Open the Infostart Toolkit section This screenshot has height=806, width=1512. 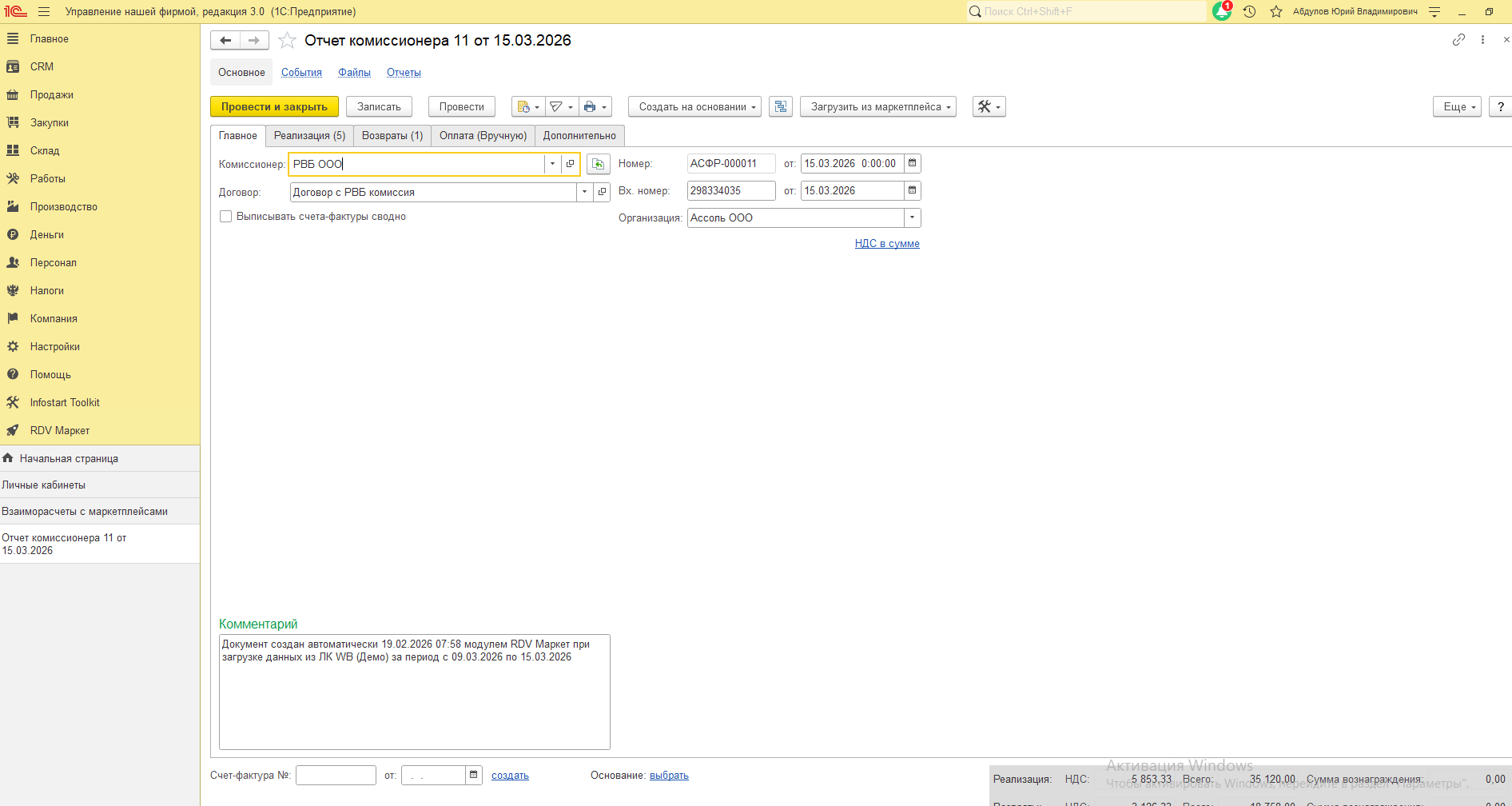point(65,402)
